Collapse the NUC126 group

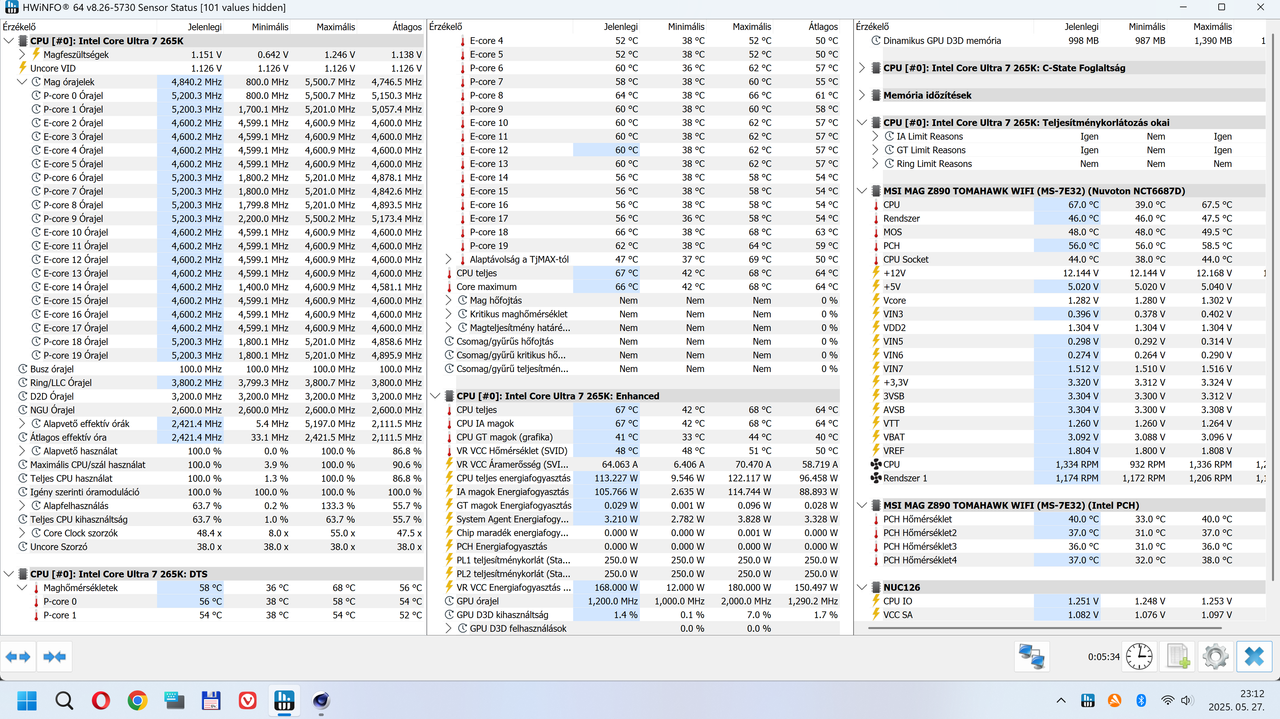click(x=863, y=587)
